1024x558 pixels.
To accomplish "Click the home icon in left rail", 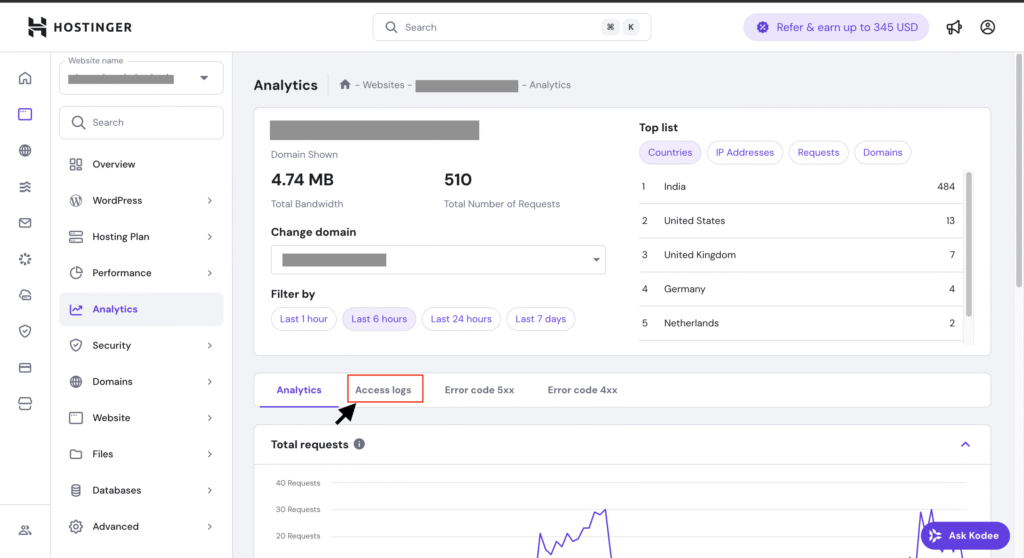I will (x=25, y=78).
